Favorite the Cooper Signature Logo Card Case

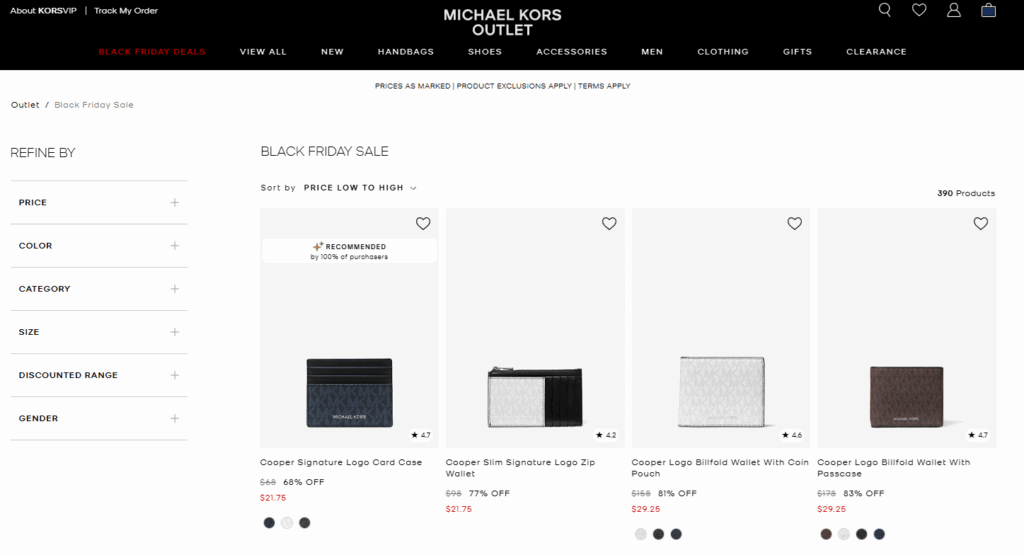[423, 224]
